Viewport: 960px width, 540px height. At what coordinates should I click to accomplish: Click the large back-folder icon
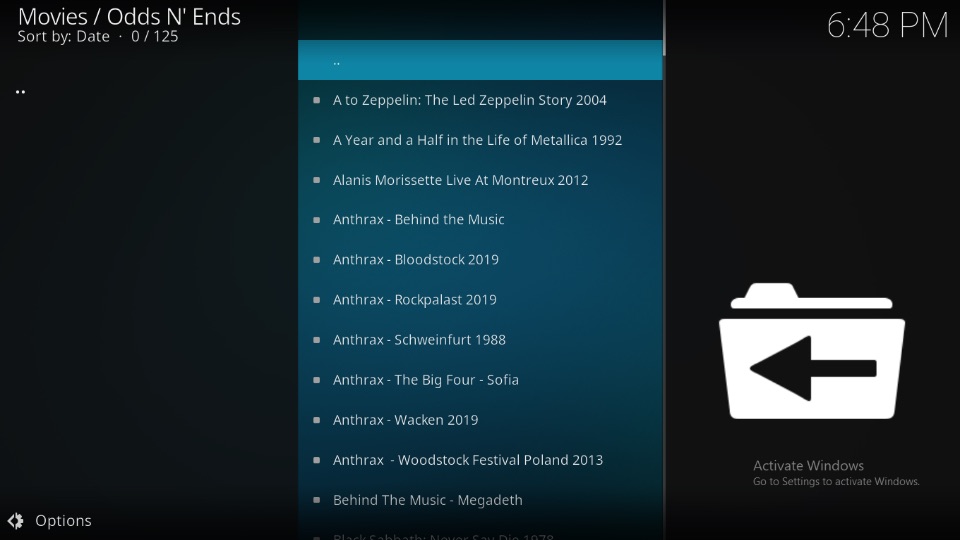tap(811, 351)
